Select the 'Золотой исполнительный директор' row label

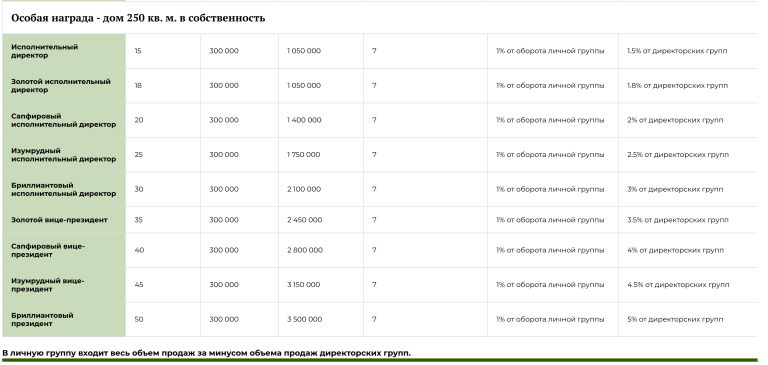64,86
